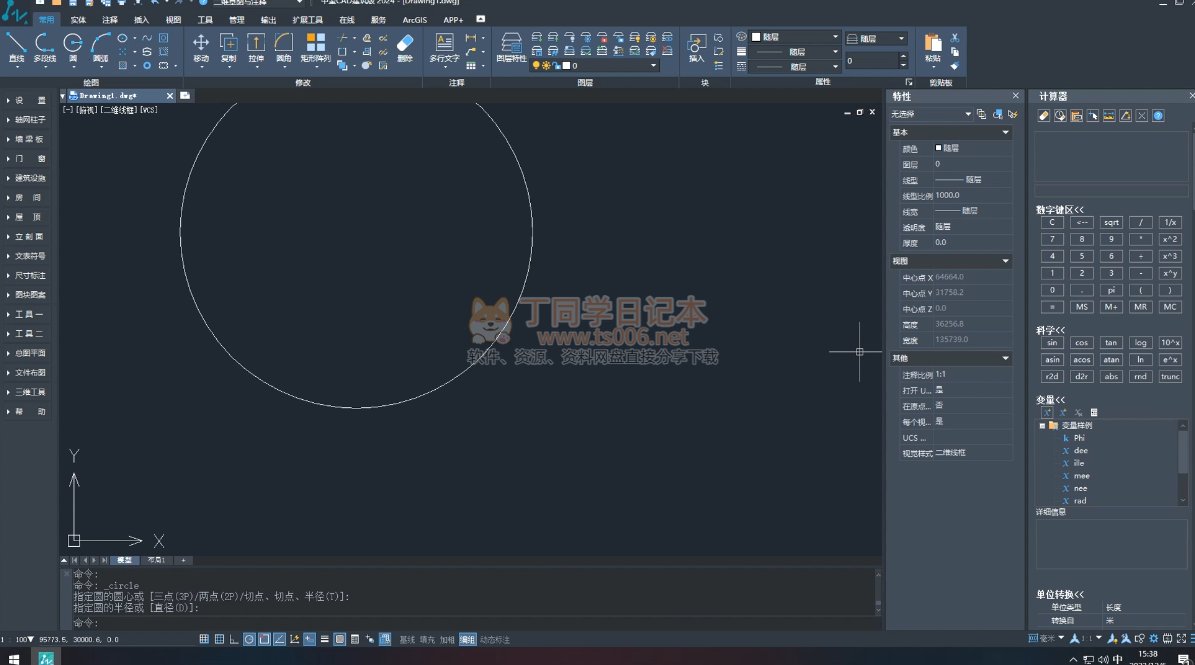Click 建筑设施 in the left sidebar
Image resolution: width=1195 pixels, height=665 pixels.
pos(30,178)
